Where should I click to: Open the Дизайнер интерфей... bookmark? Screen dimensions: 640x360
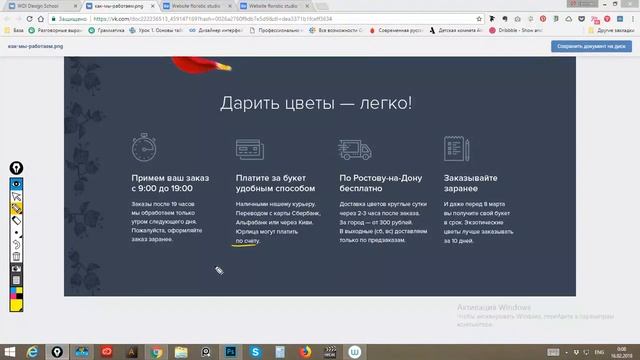pos(216,30)
